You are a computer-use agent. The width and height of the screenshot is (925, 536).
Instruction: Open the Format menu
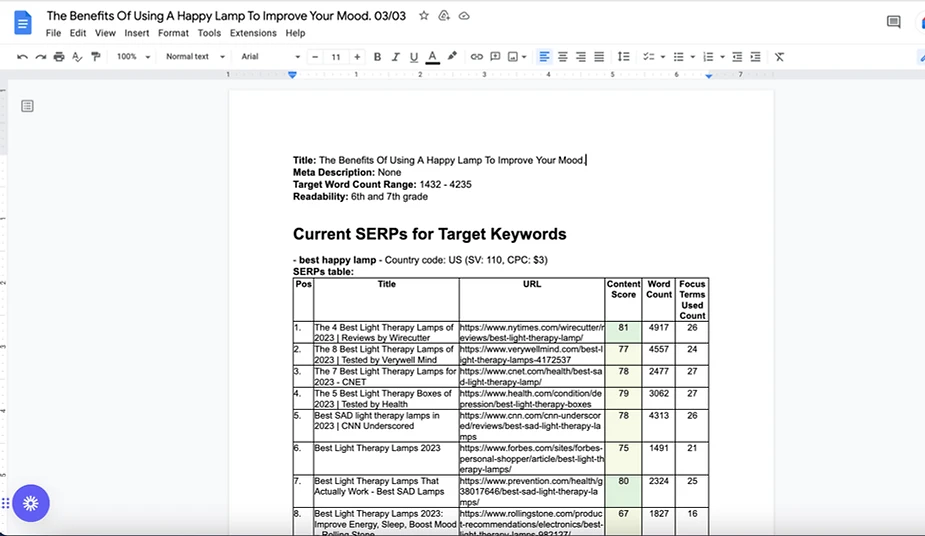(173, 33)
